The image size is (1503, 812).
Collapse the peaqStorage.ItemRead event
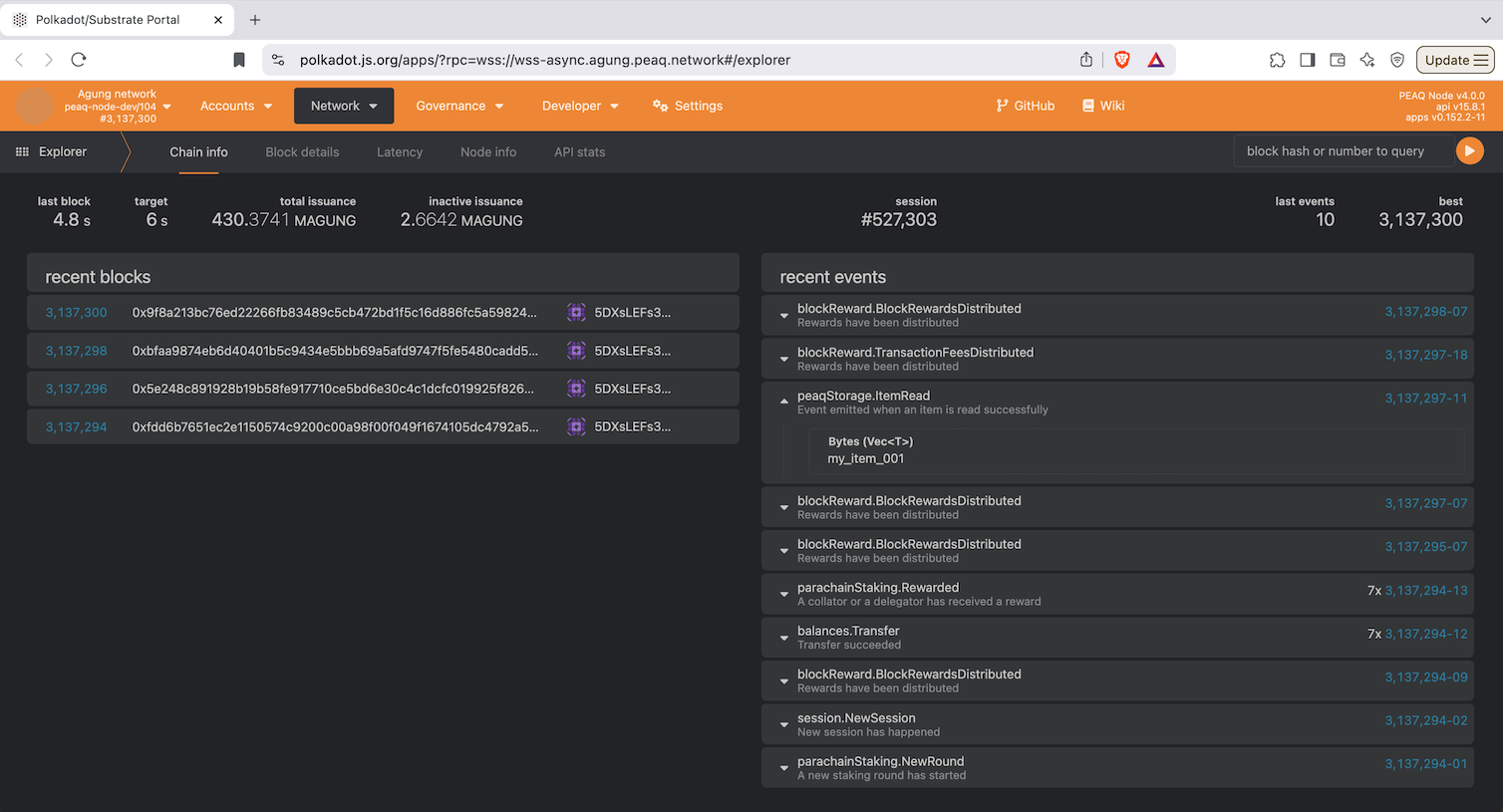[x=784, y=402]
